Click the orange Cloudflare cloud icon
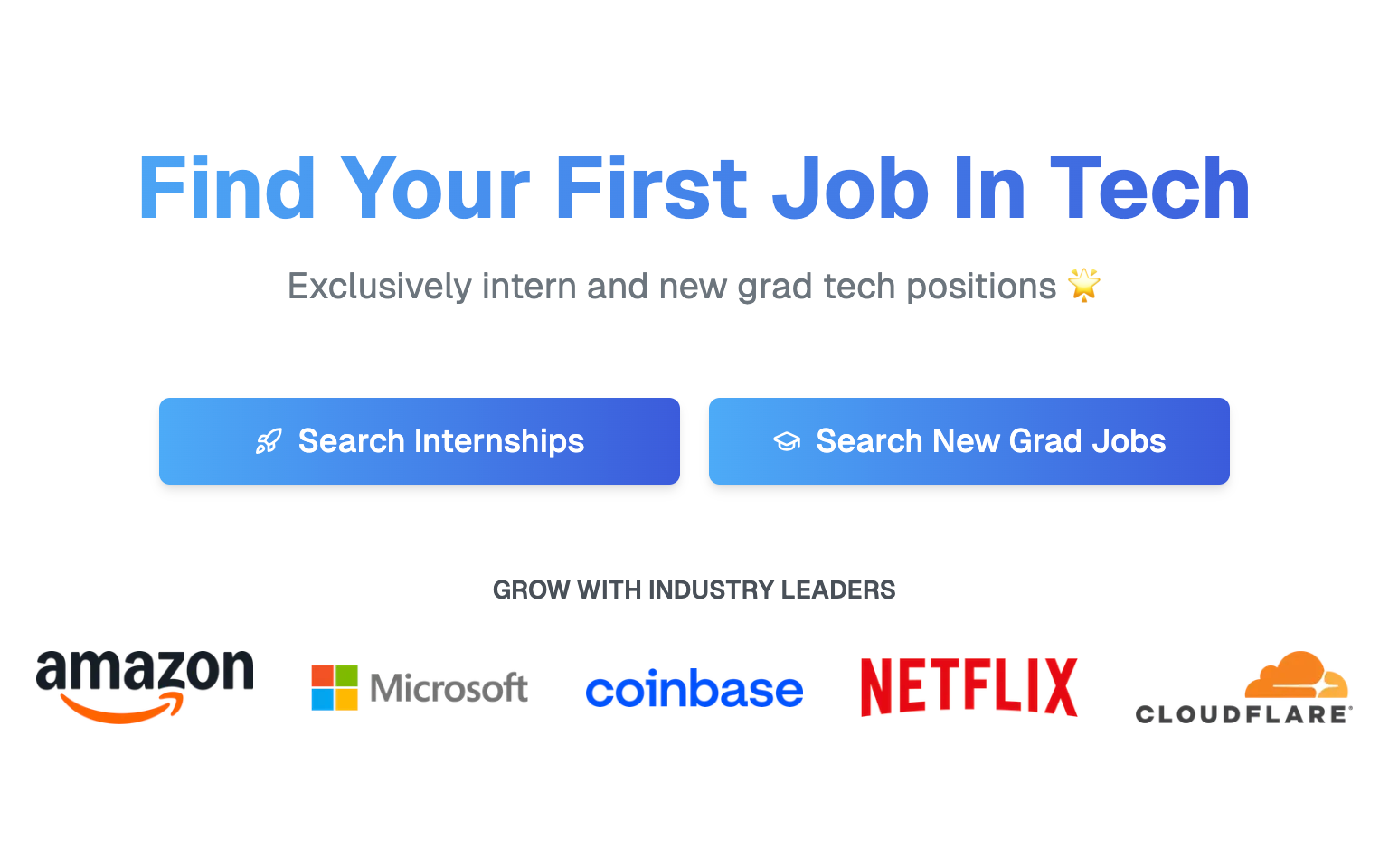Image resolution: width=1389 pixels, height=868 pixels. click(x=1296, y=675)
